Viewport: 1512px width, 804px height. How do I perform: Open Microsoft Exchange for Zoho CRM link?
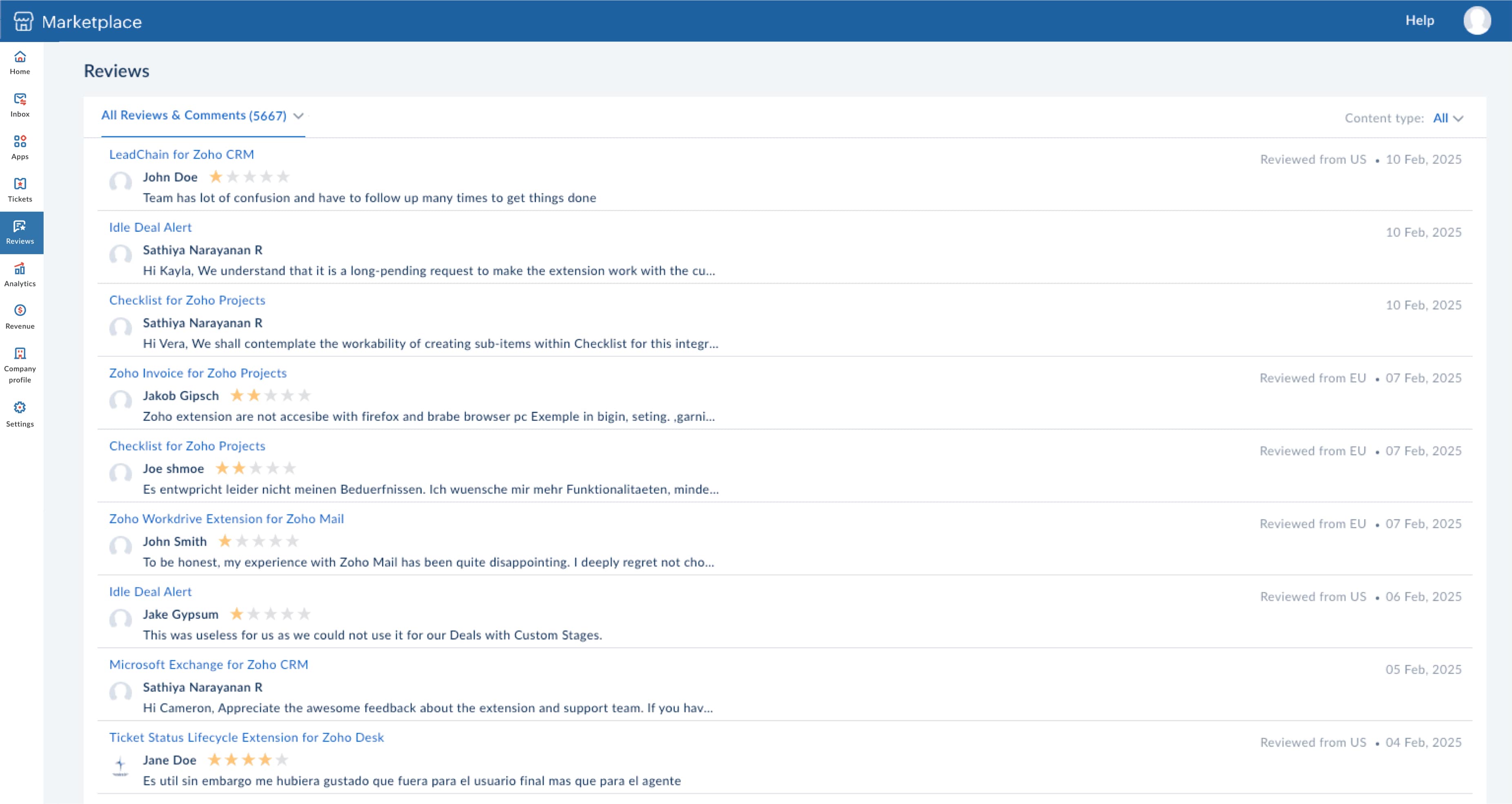208,664
